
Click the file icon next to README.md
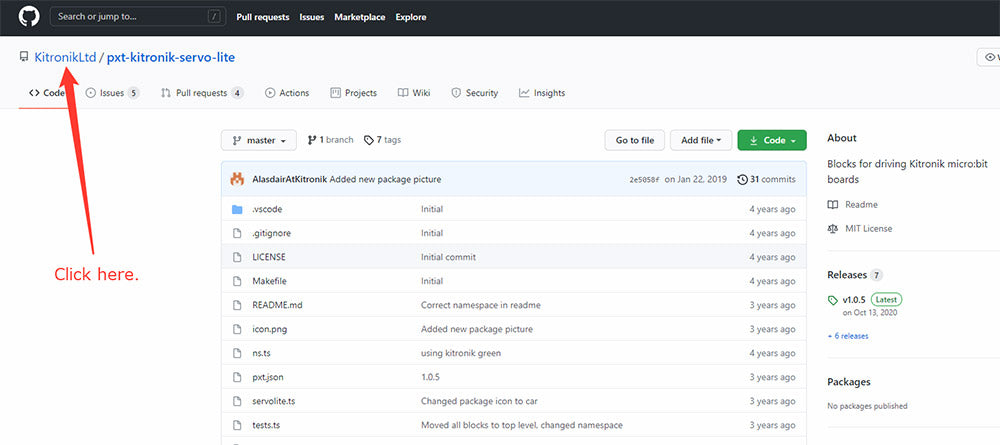(237, 305)
